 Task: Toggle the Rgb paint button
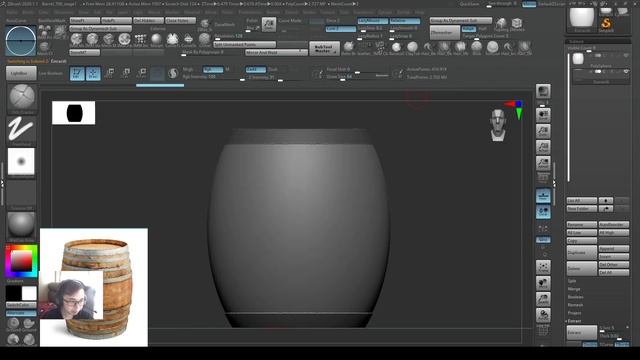(213, 69)
